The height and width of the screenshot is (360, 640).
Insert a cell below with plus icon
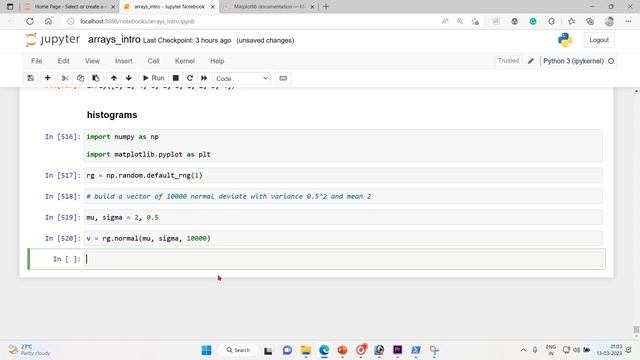click(47, 78)
